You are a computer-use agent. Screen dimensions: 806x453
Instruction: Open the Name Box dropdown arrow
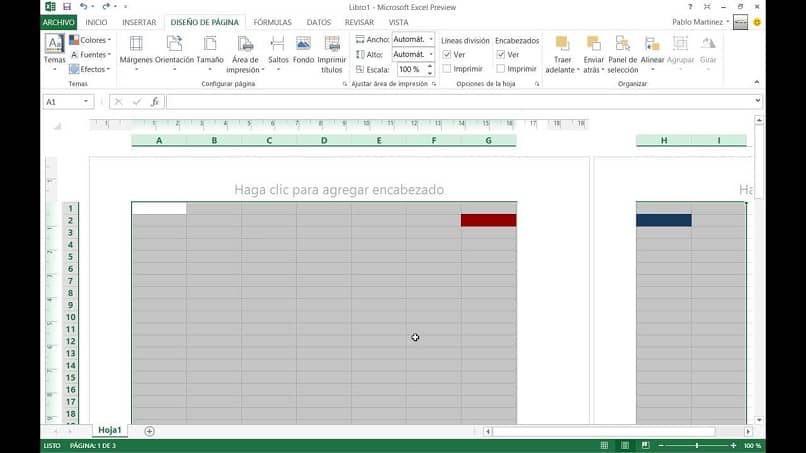[86, 102]
